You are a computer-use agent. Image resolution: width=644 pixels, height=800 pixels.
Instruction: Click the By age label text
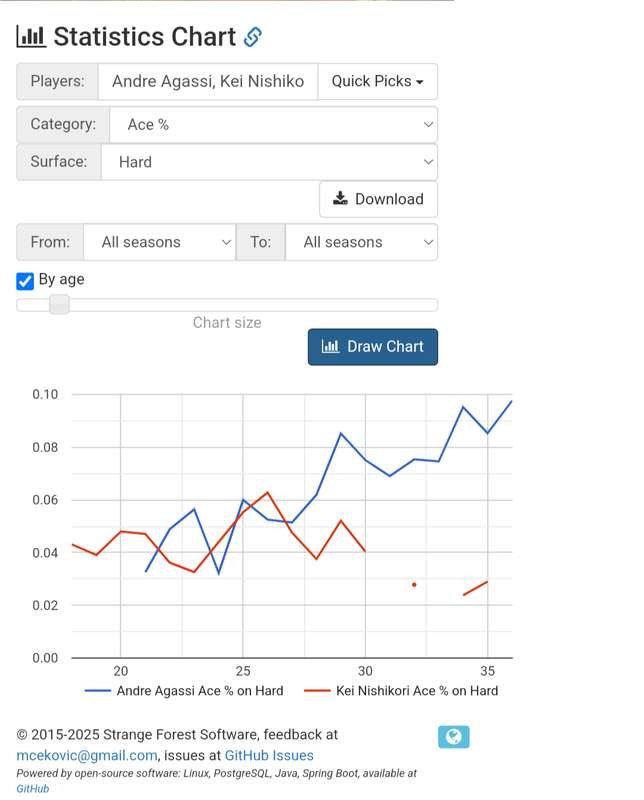point(62,280)
